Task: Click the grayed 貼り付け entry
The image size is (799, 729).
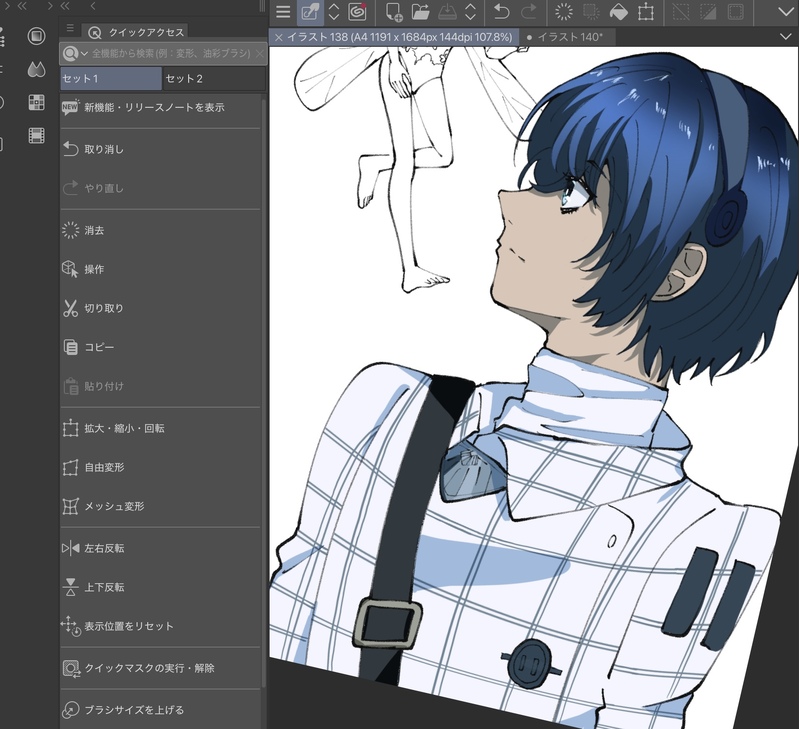Action: pos(160,386)
